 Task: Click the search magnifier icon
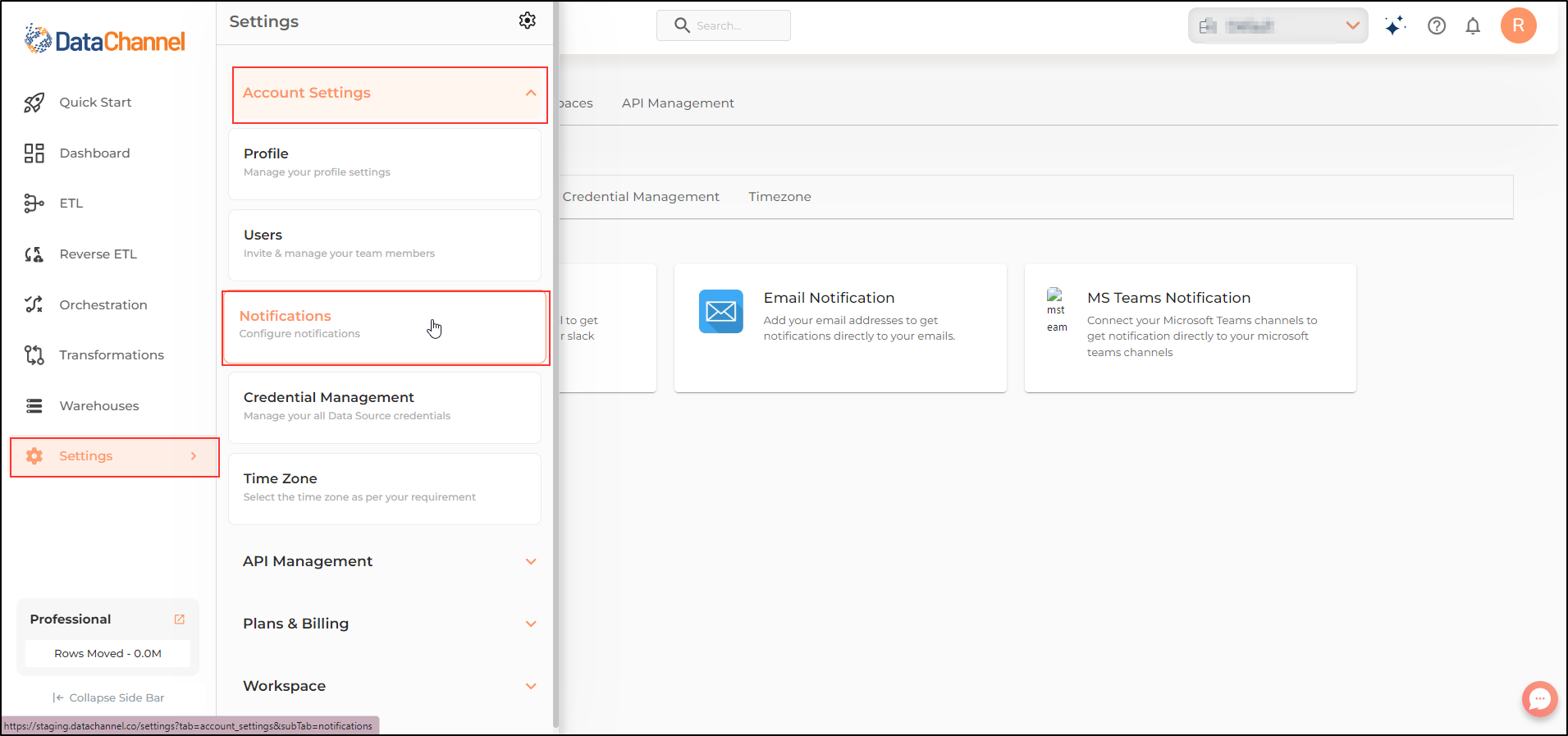point(682,25)
